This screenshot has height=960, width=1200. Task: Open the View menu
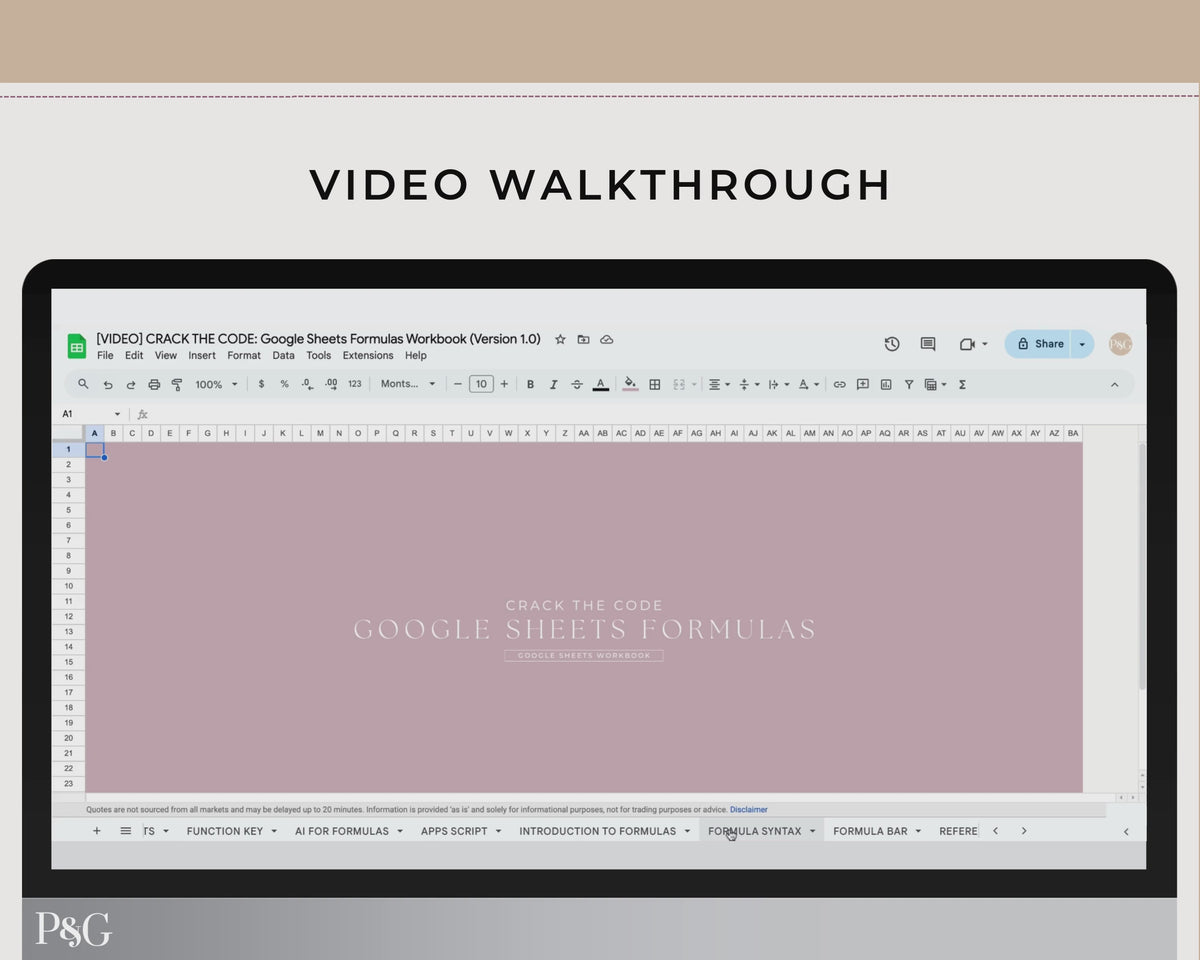click(166, 355)
